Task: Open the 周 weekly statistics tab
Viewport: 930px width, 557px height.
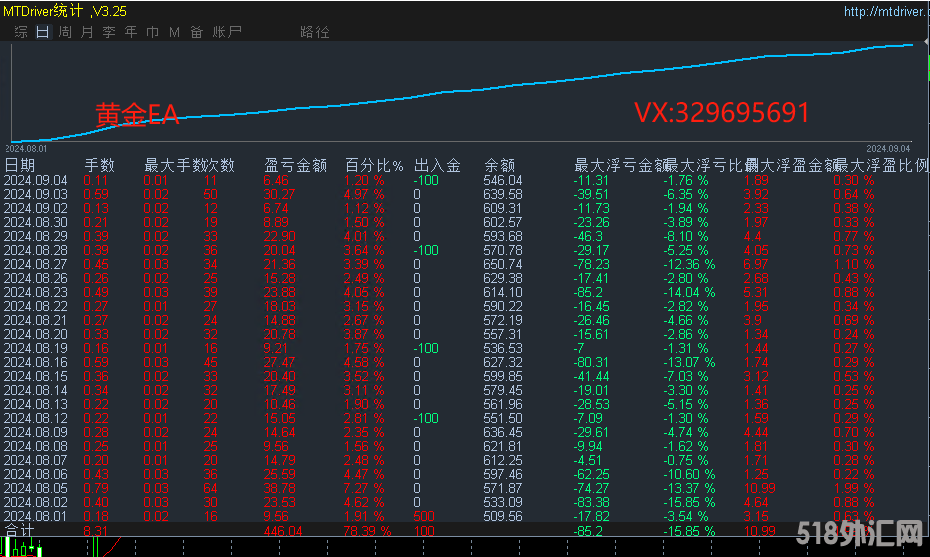Action: pyautogui.click(x=65, y=32)
